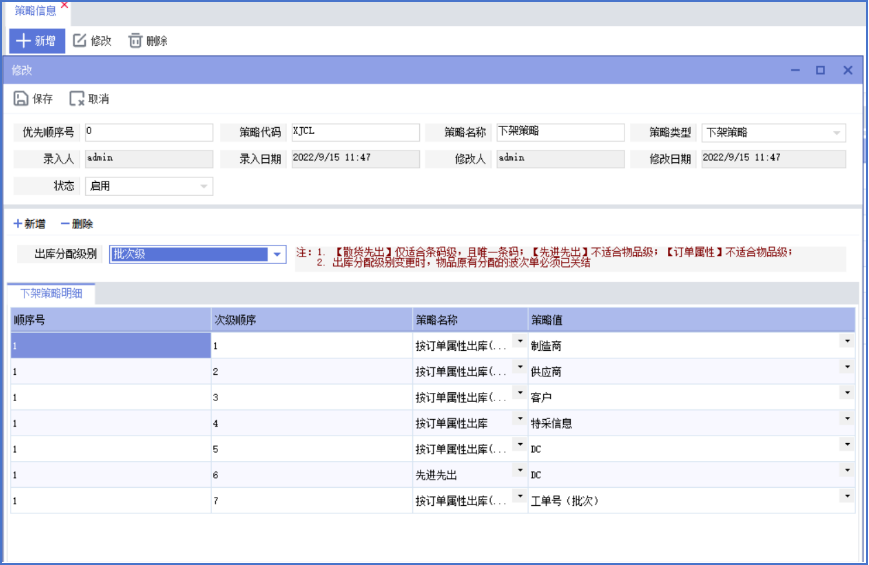
Task: Open the 策略类型 dropdown
Action: pyautogui.click(x=836, y=133)
